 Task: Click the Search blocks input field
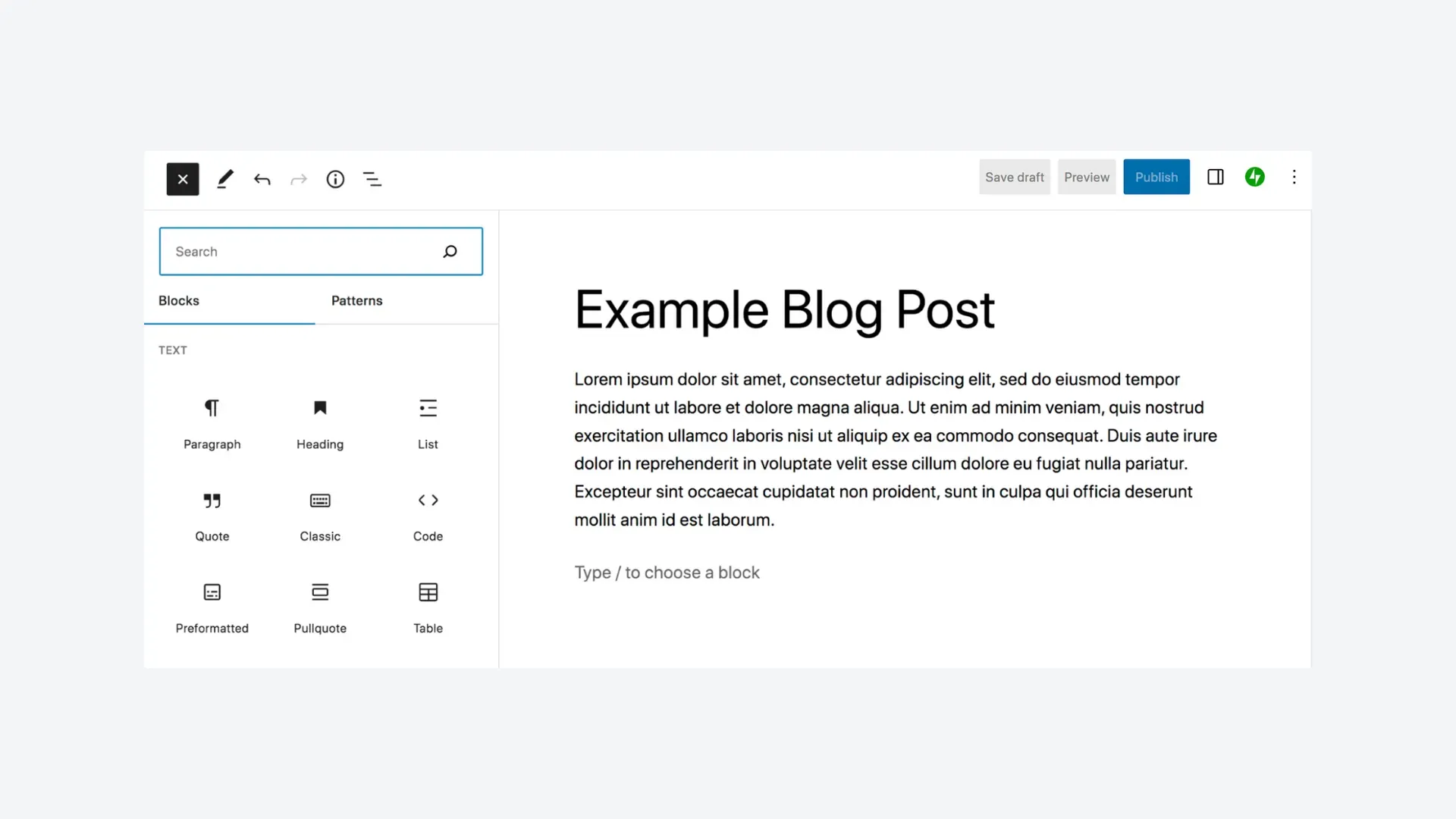tap(320, 251)
